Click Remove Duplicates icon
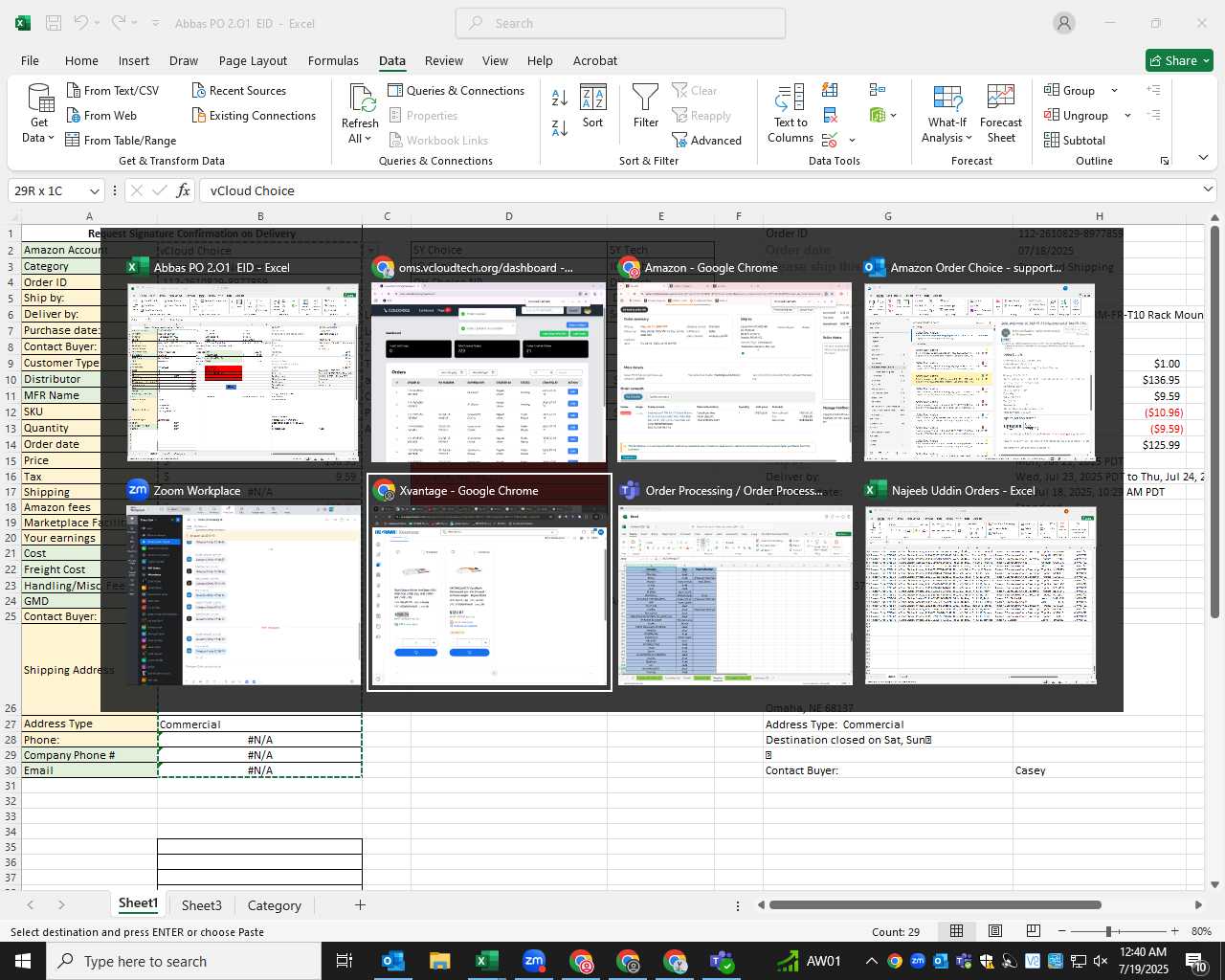 click(x=830, y=115)
